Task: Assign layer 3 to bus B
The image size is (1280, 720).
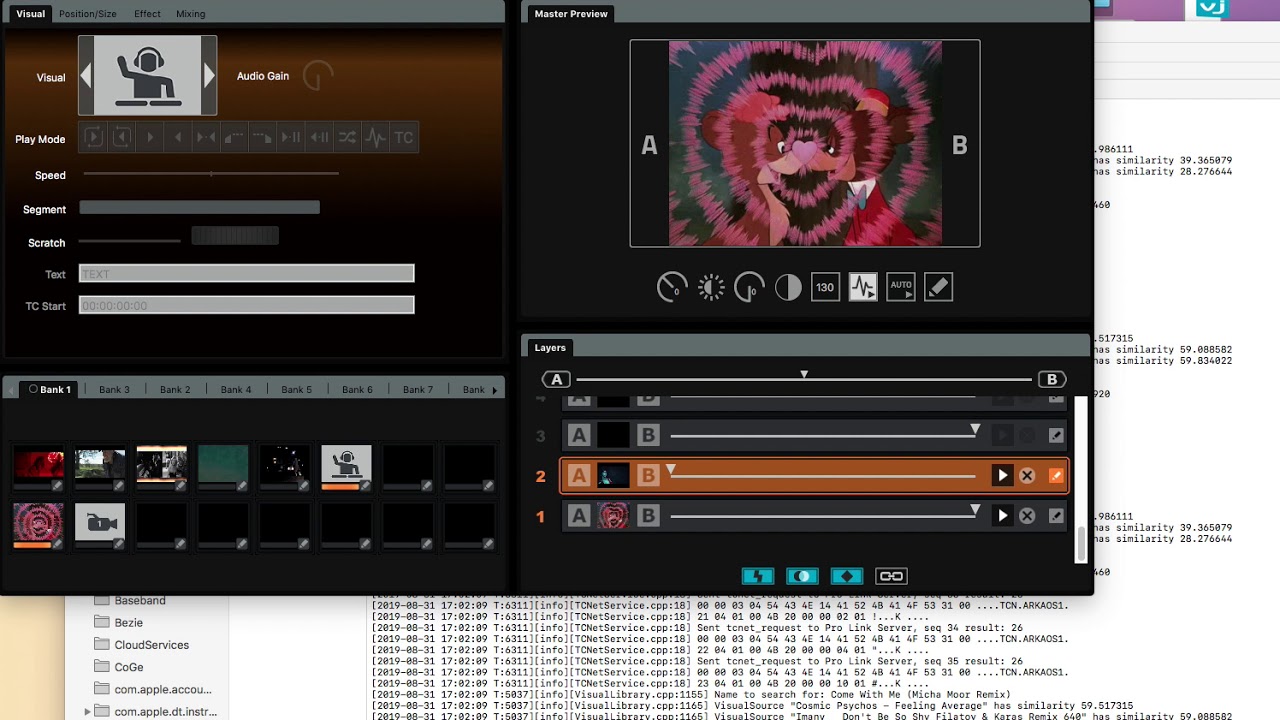Action: click(648, 436)
